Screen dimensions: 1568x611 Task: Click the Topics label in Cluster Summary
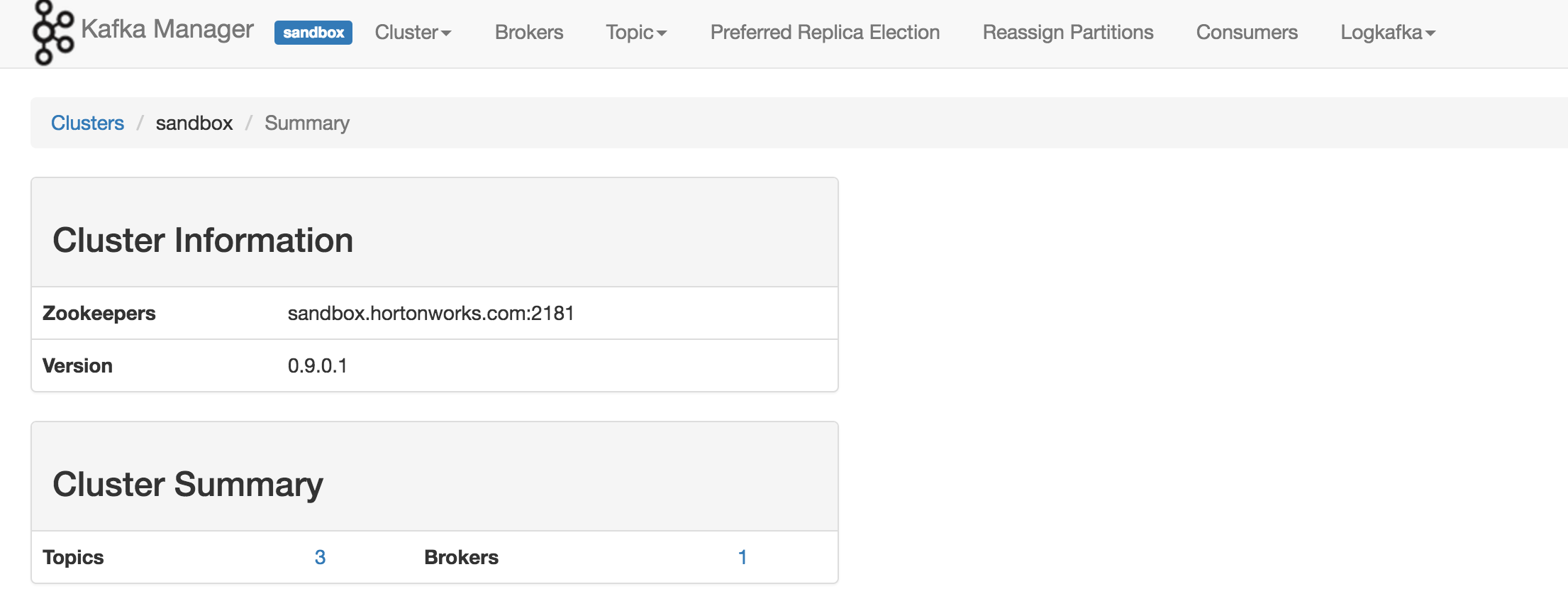click(x=73, y=557)
